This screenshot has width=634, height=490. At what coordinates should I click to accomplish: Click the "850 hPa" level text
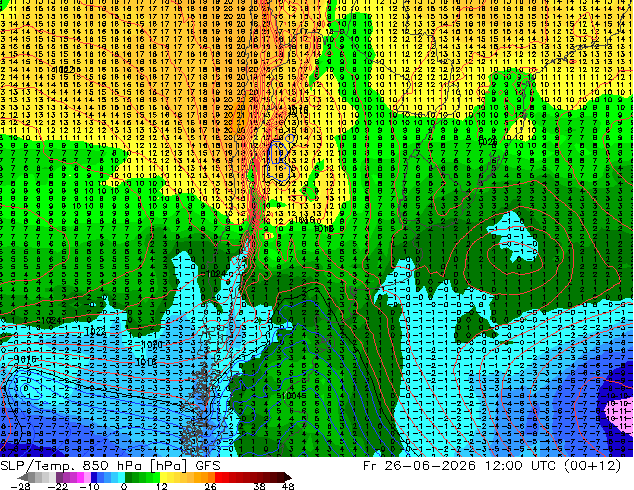point(112,466)
